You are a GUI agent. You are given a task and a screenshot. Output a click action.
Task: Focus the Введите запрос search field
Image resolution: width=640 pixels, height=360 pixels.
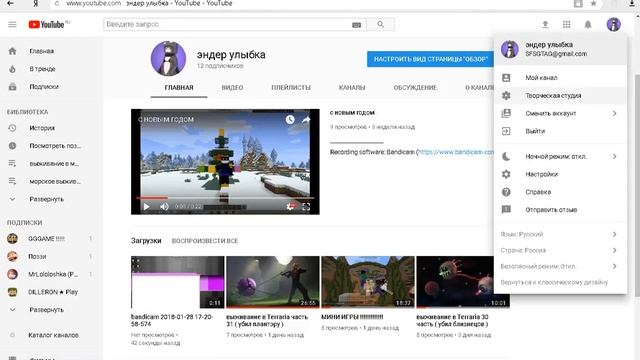tap(235, 24)
